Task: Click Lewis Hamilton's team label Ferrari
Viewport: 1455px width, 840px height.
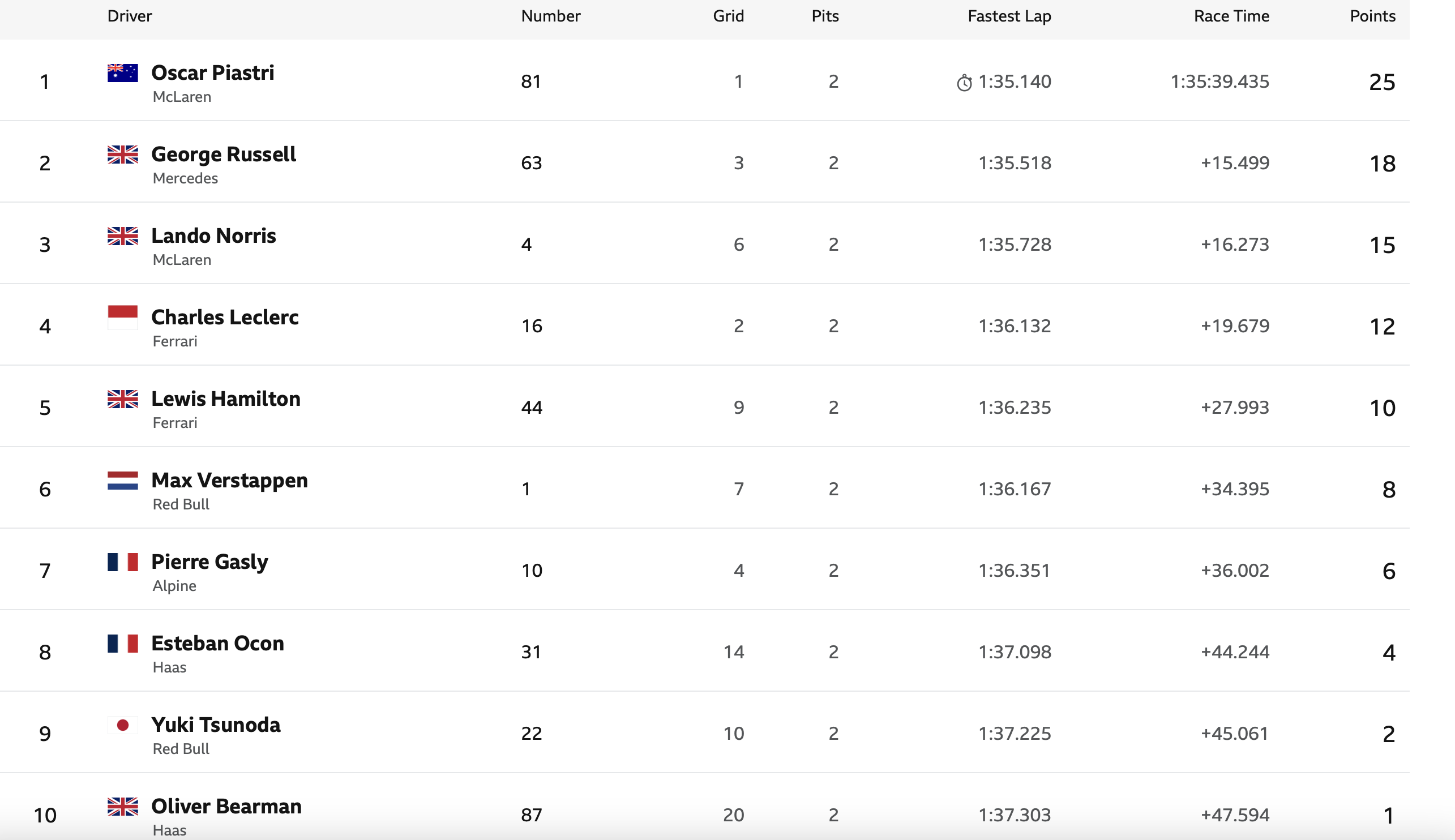Action: tap(175, 423)
